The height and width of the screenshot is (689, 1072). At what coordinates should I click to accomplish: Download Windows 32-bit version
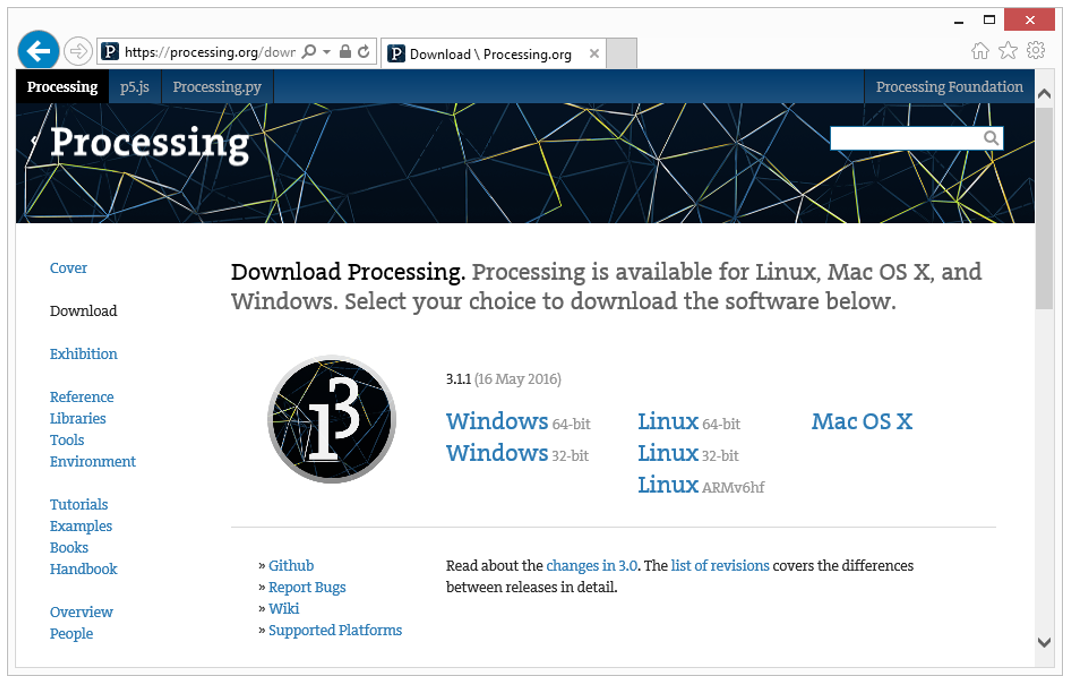[518, 453]
